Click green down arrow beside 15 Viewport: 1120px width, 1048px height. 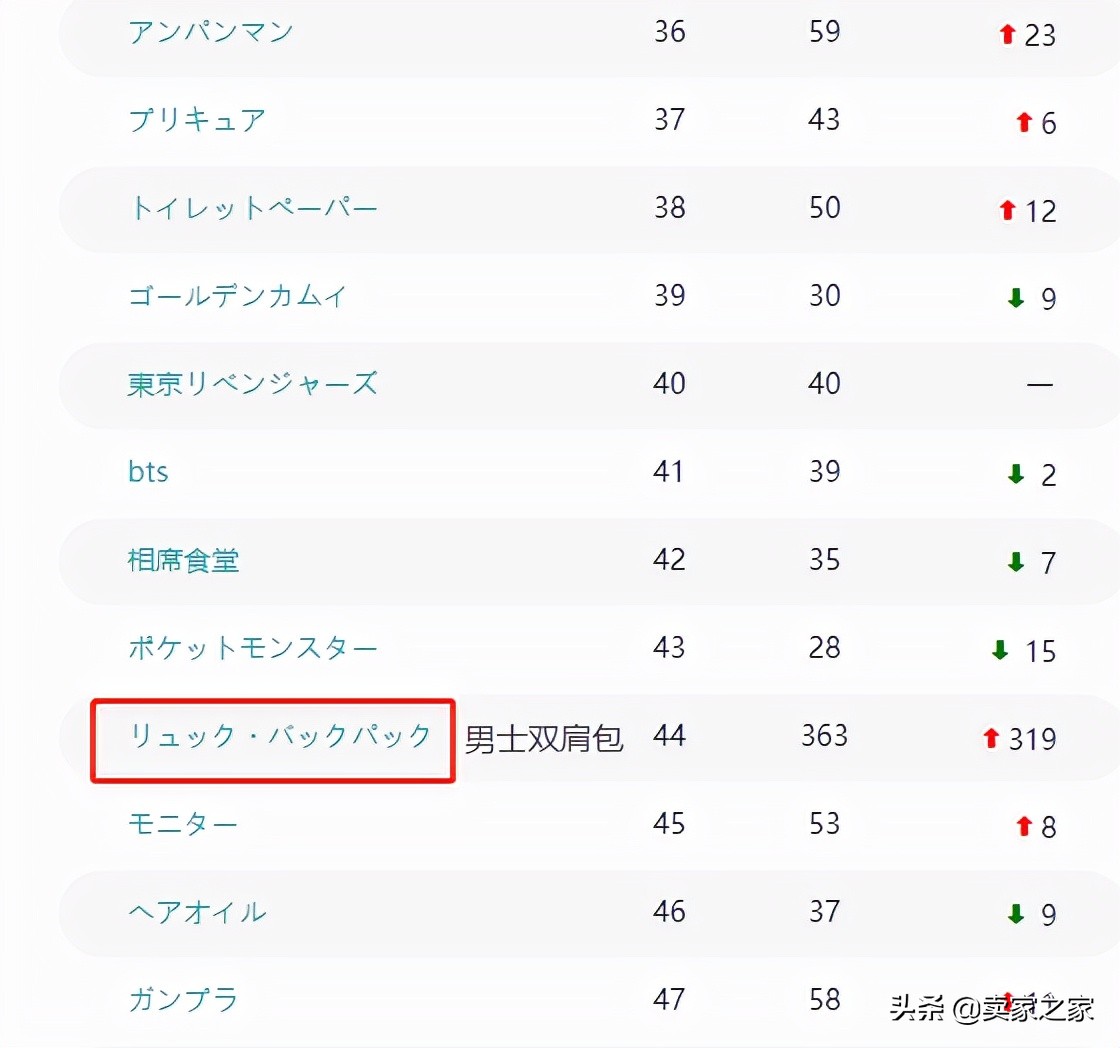click(1000, 650)
